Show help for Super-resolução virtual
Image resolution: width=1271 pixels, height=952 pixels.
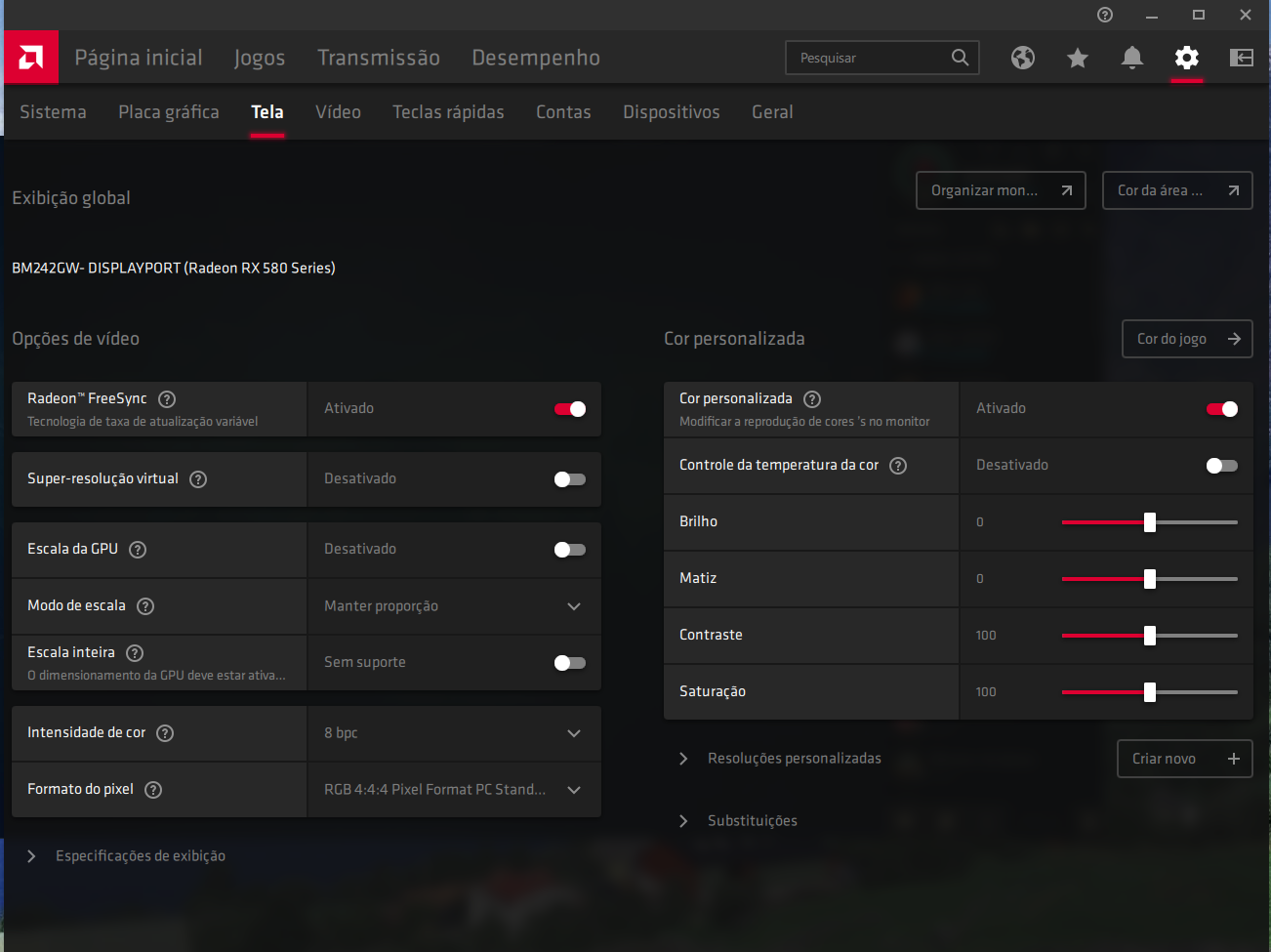[x=198, y=478]
